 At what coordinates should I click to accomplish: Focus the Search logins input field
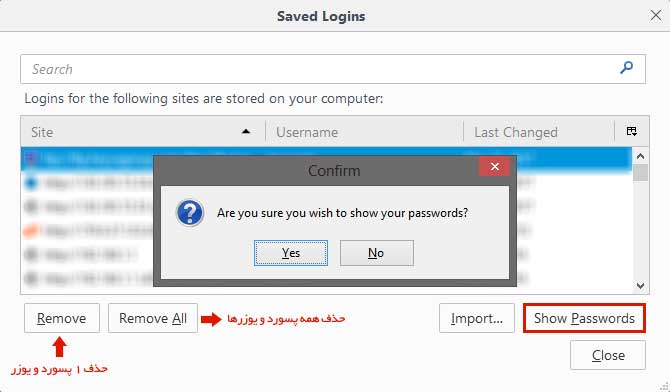tap(333, 69)
